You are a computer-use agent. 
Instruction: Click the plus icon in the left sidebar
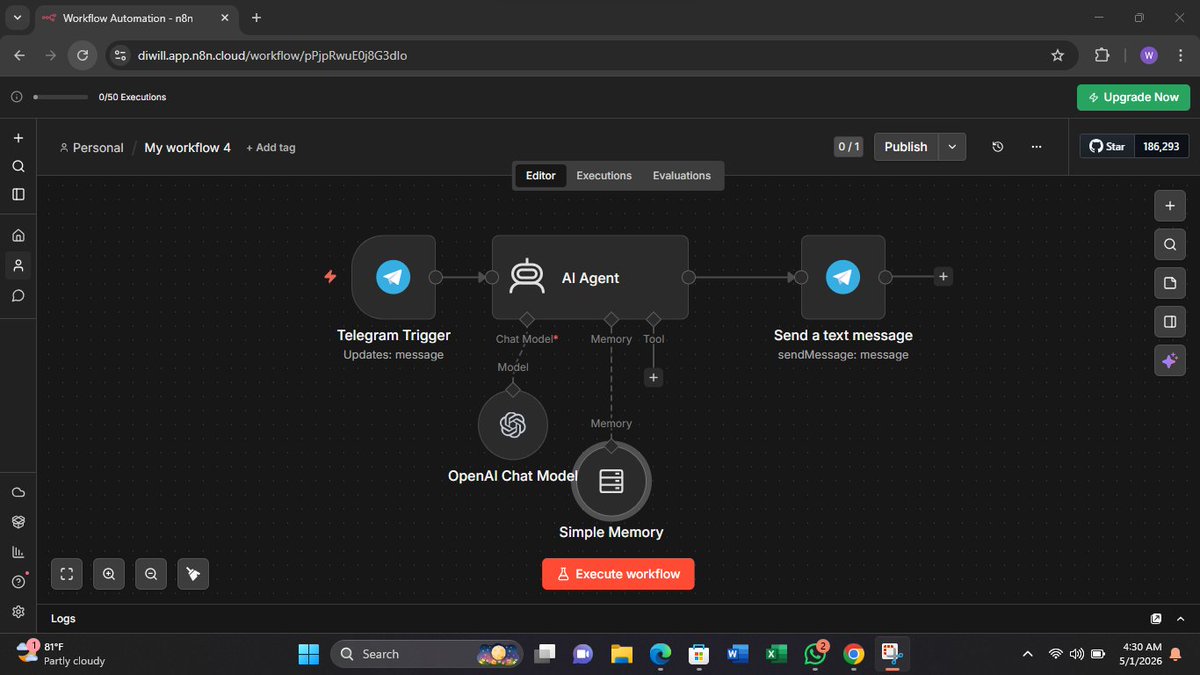(x=18, y=138)
